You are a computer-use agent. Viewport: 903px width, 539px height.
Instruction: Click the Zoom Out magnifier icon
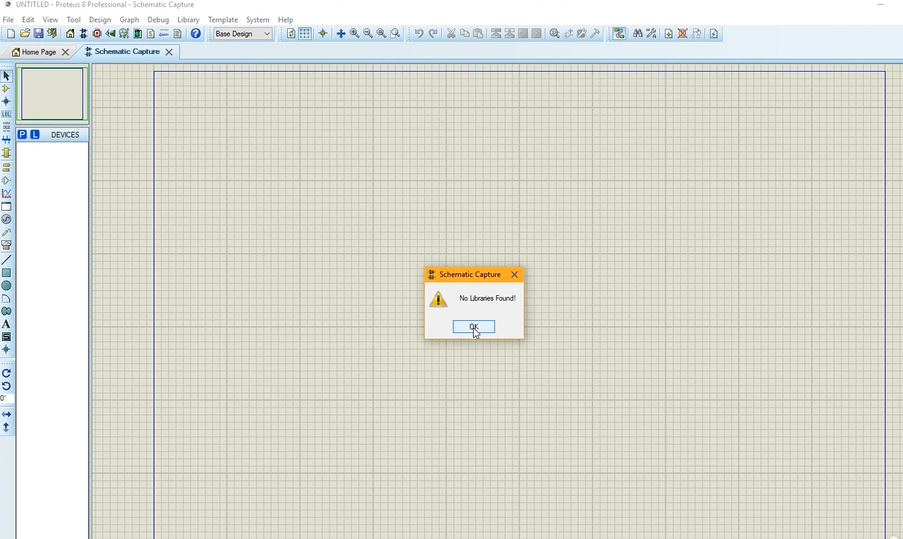[x=367, y=33]
